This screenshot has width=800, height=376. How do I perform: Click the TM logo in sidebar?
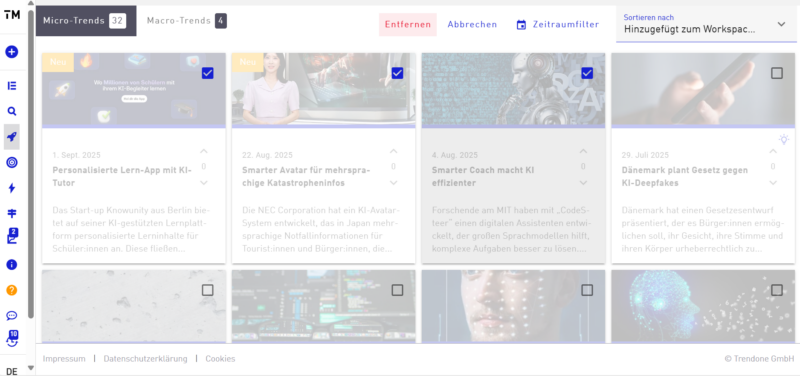(12, 15)
